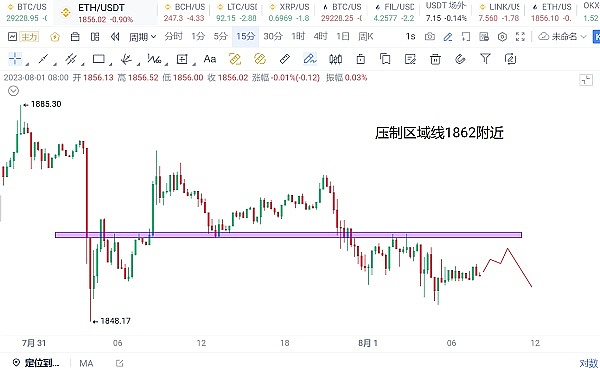Open the briefcase toolbox icon
Viewport: 600px width, 373px height.
[x=75, y=37]
